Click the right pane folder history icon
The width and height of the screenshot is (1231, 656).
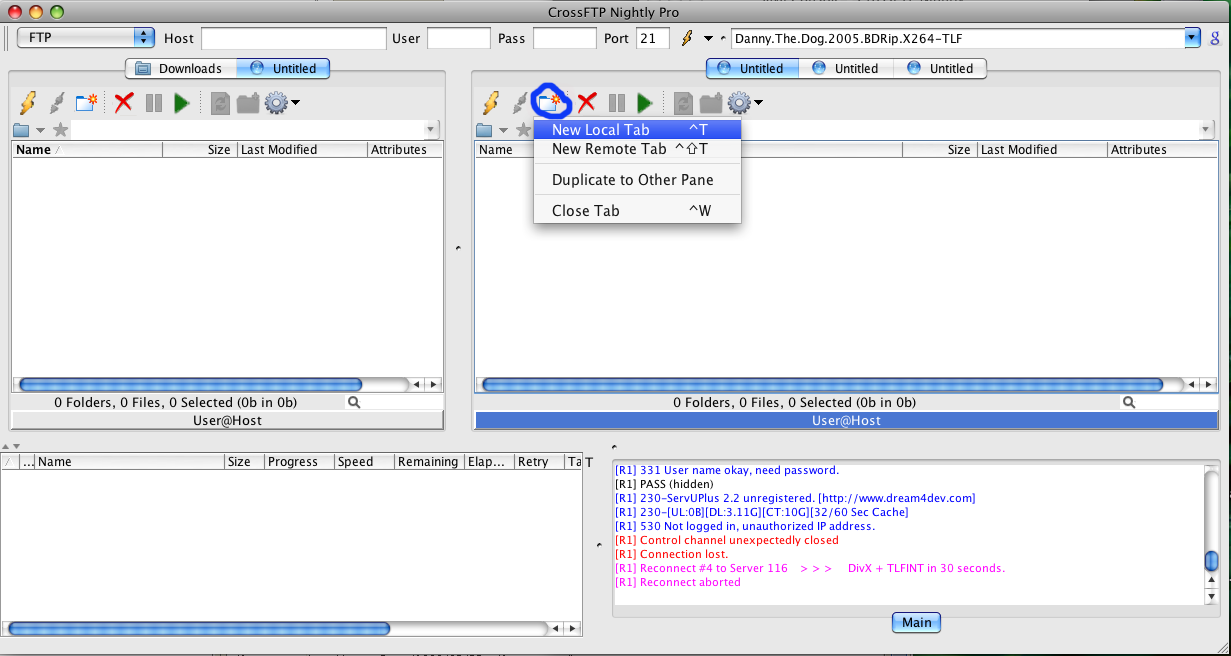click(x=484, y=130)
